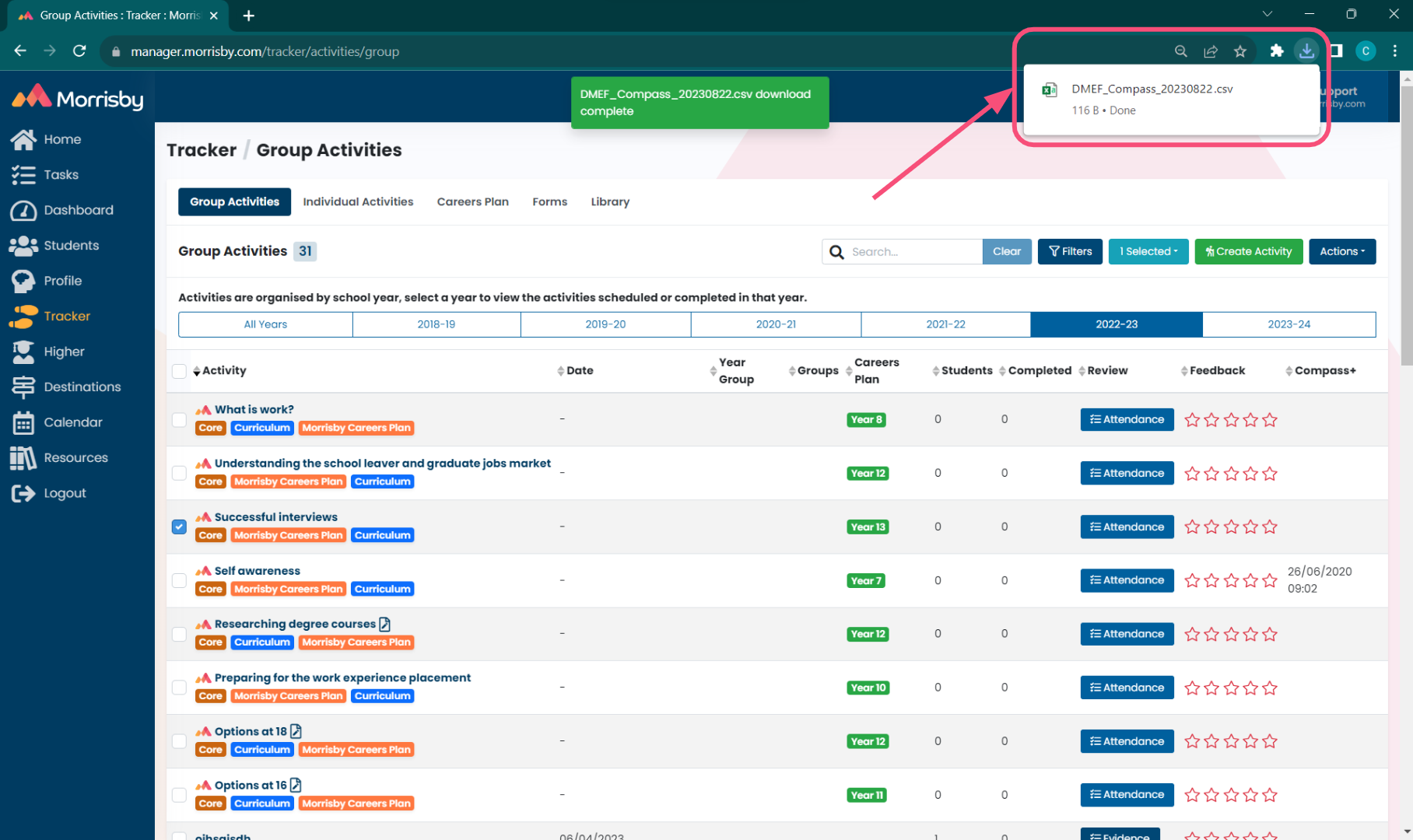
Task: Open the Calendar page
Action: pos(57,422)
